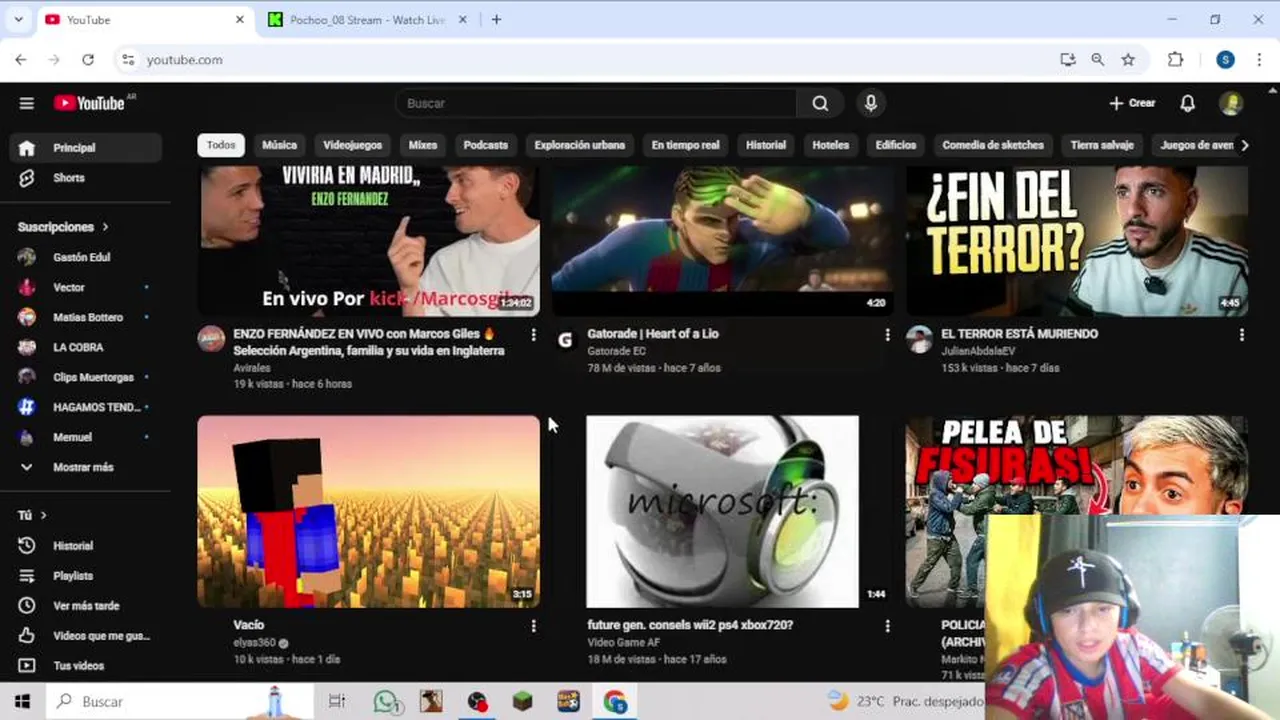Open the YouTube hamburger guide menu
1280x720 pixels.
(x=27, y=103)
